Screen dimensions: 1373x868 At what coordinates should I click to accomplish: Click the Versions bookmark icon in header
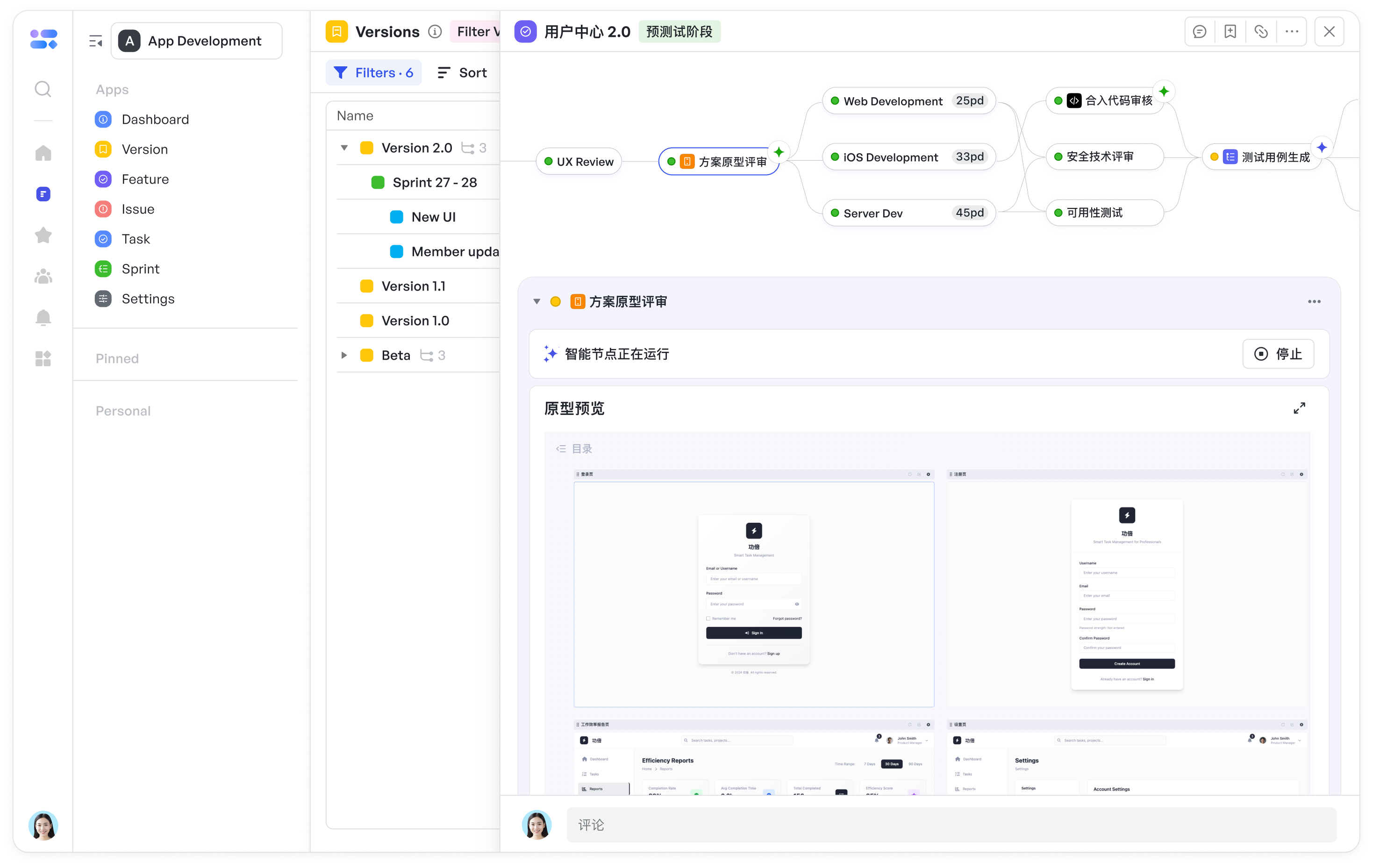point(336,32)
